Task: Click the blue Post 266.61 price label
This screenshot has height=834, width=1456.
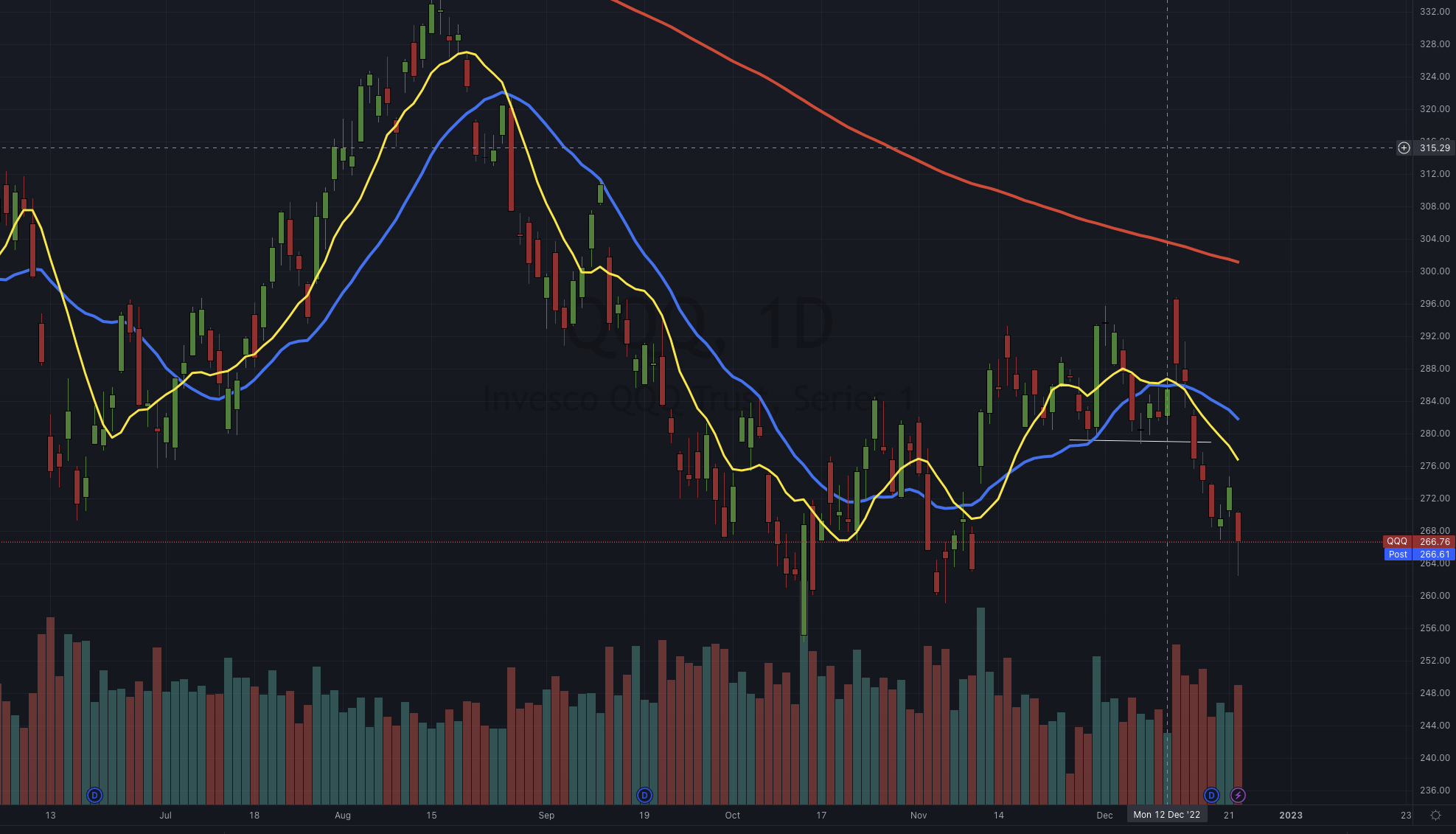Action: (x=1419, y=554)
